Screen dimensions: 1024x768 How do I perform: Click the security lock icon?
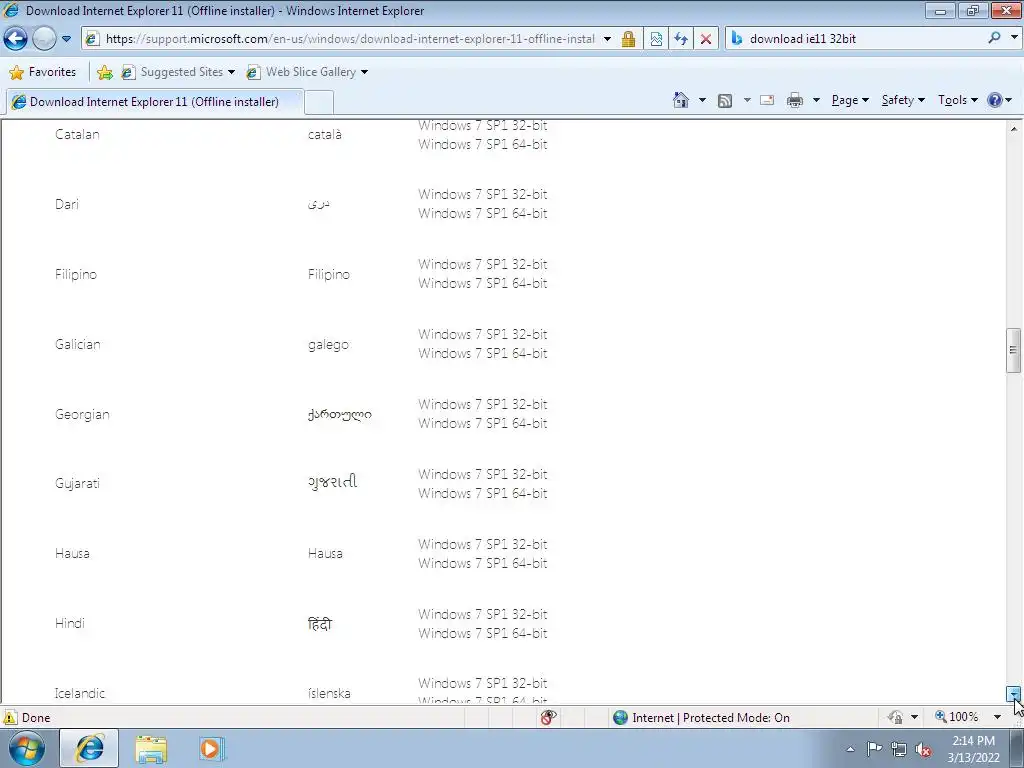628,39
